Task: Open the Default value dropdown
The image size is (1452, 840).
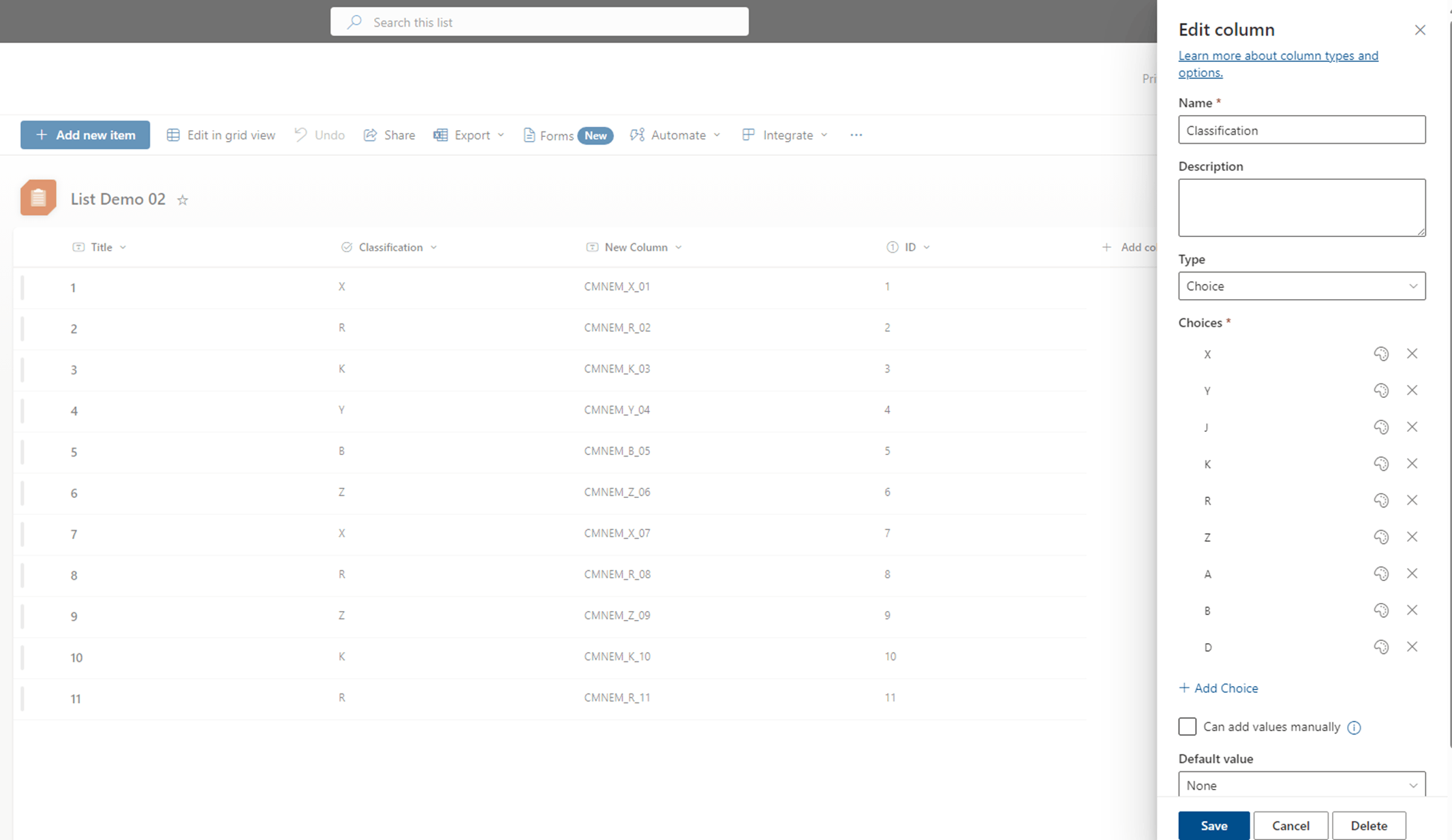Action: coord(1301,785)
